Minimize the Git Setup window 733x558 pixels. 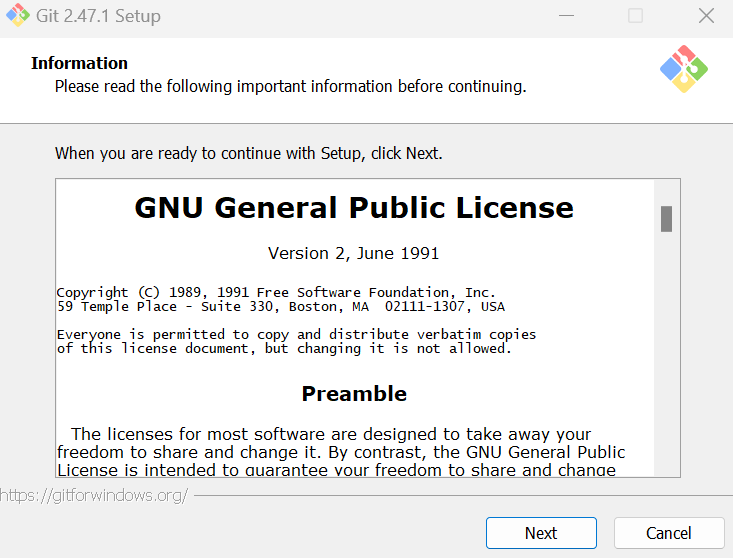566,15
